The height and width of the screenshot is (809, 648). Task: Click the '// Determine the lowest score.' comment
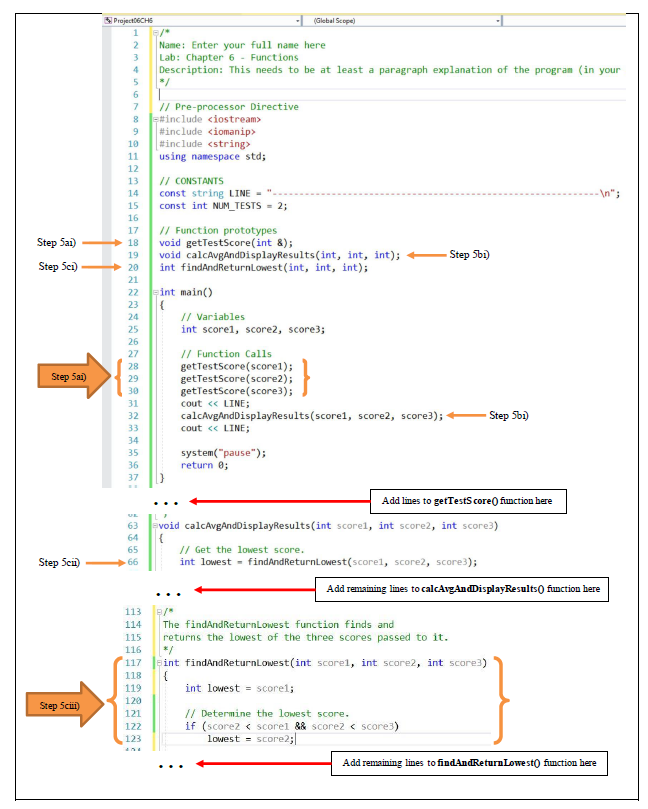point(267,714)
